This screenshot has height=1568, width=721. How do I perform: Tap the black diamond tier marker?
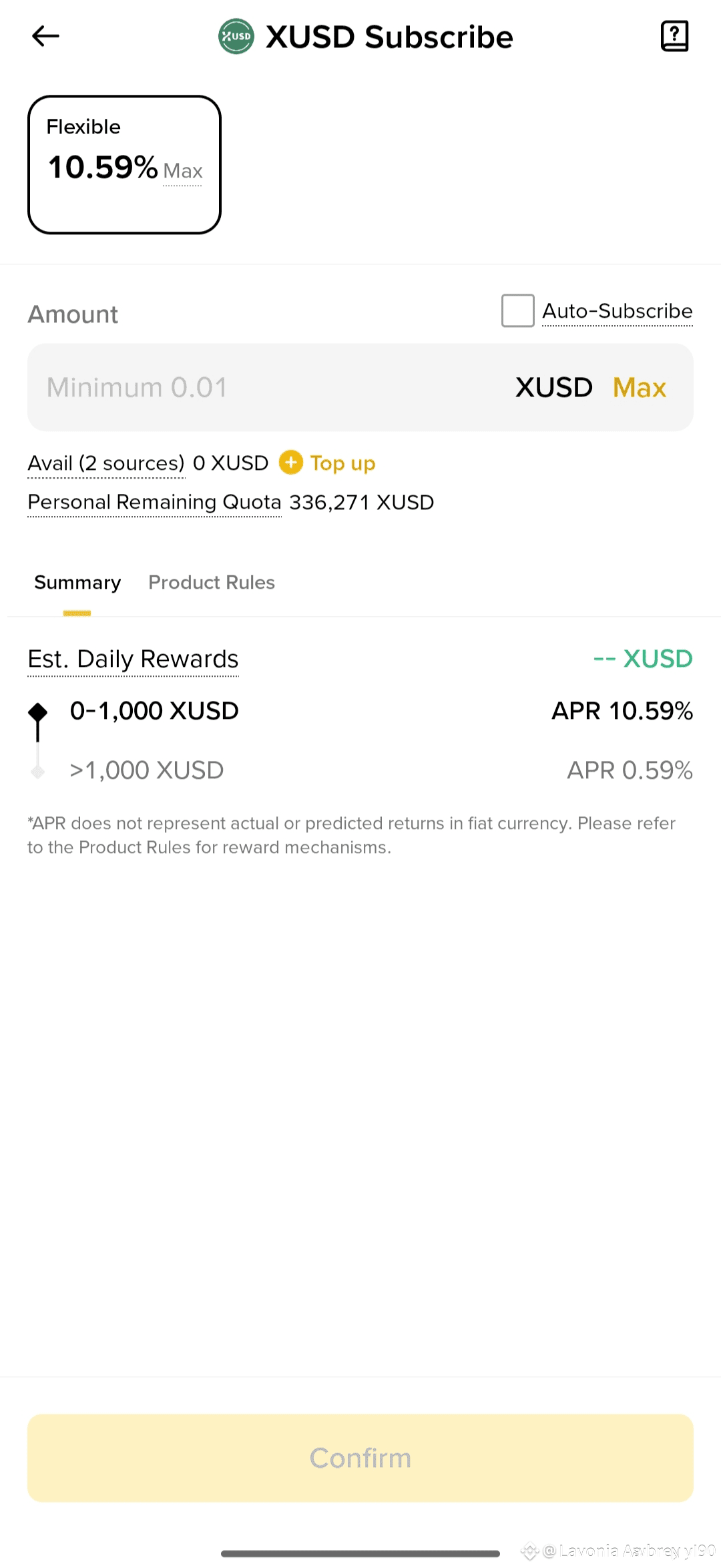38,712
